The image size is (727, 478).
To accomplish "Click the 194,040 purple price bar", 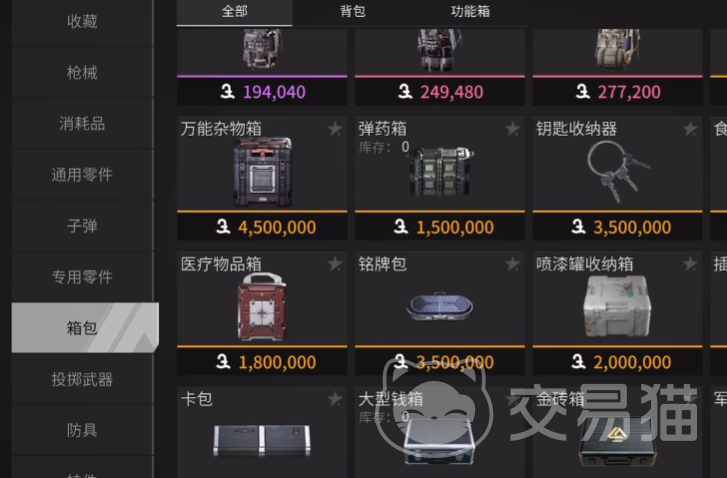I will pyautogui.click(x=262, y=91).
